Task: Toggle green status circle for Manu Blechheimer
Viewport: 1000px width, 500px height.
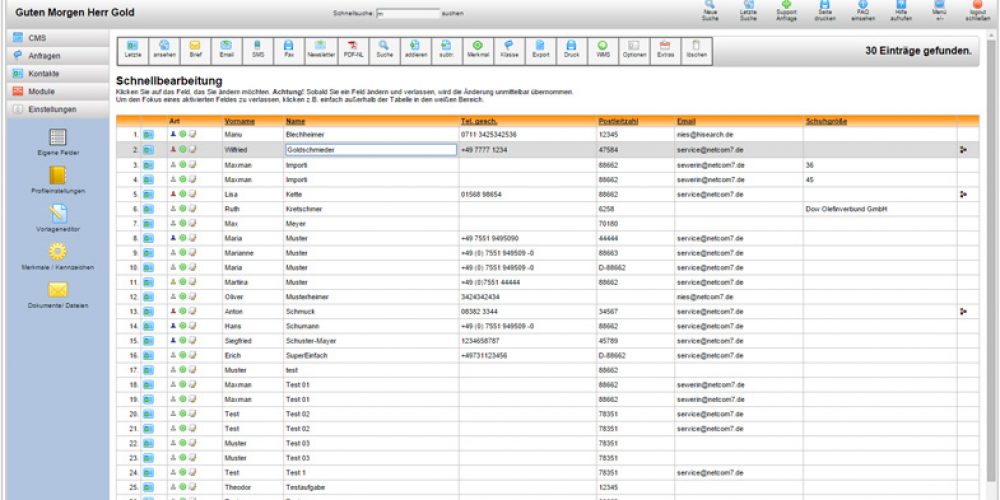Action: [x=183, y=133]
